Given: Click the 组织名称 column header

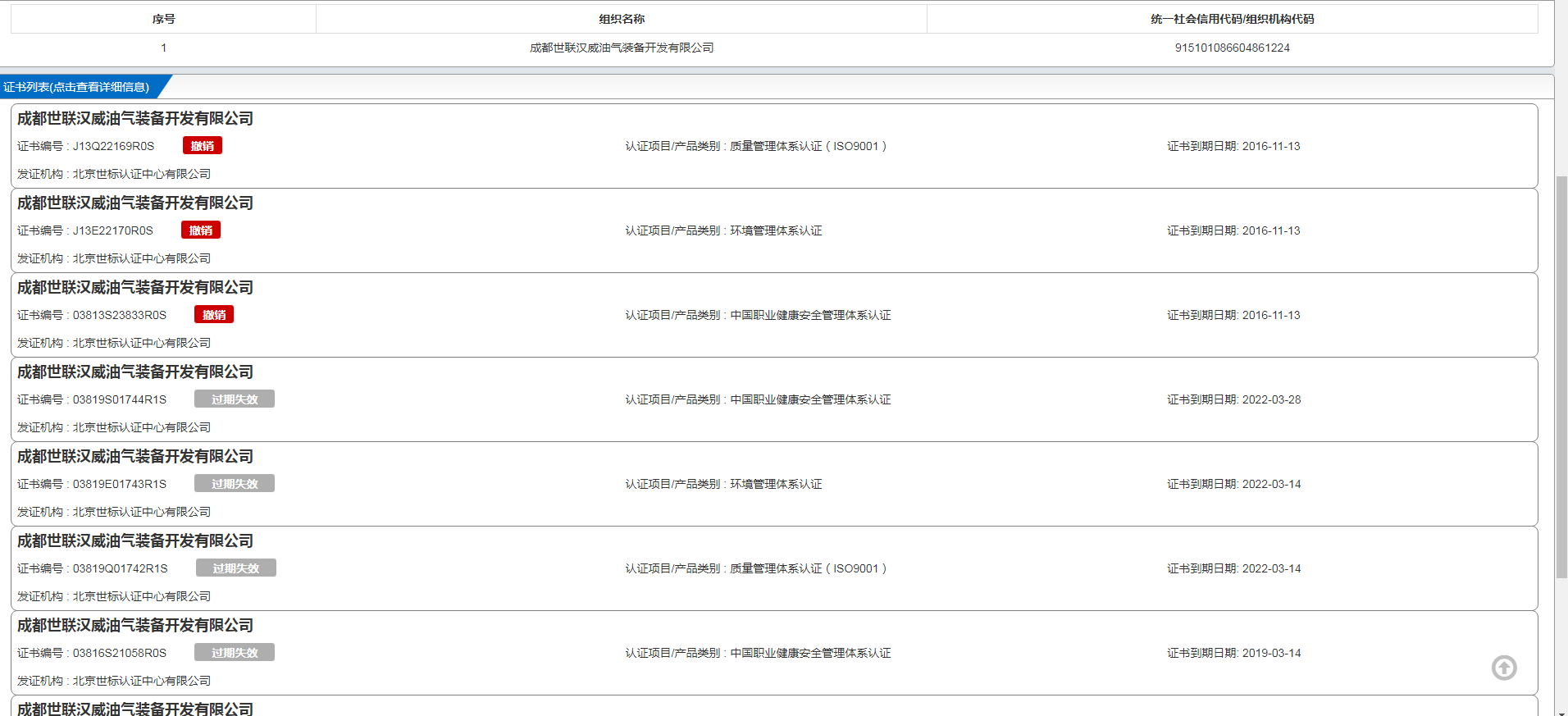Looking at the screenshot, I should pyautogui.click(x=622, y=19).
